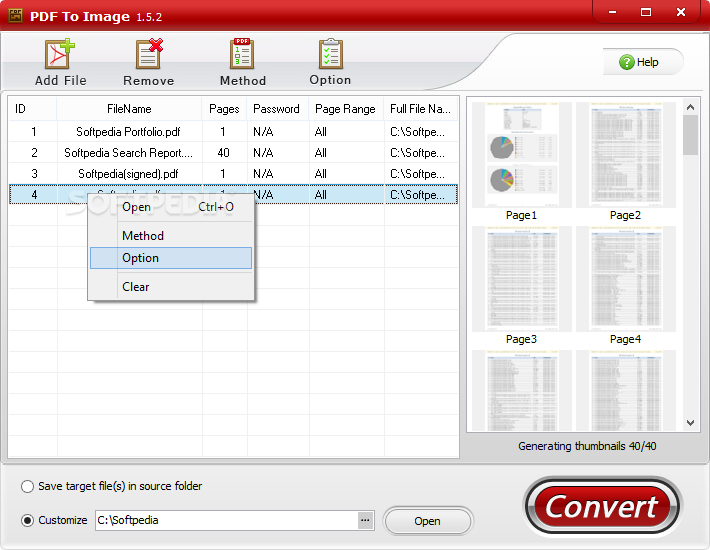Close the PDF To Image window
Image resolution: width=710 pixels, height=550 pixels.
pos(681,12)
